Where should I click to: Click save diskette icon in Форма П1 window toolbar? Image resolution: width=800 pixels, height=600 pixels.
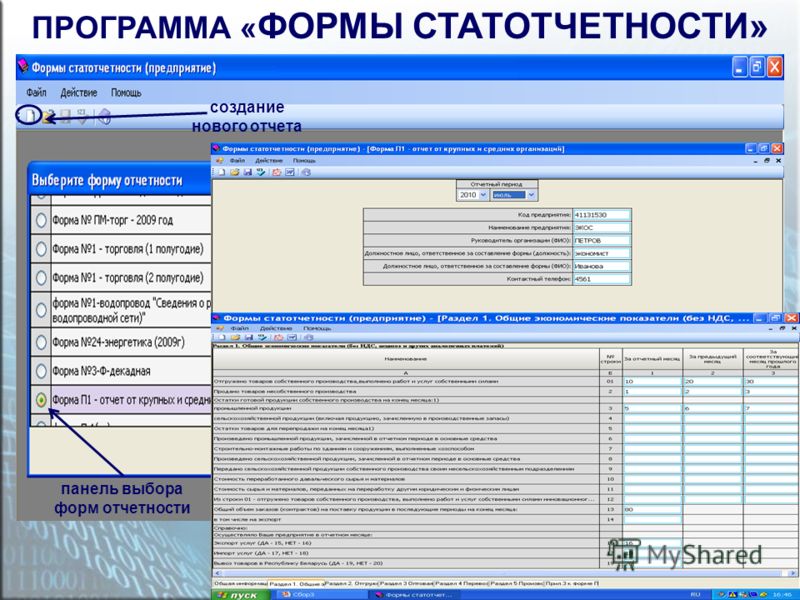pos(247,172)
